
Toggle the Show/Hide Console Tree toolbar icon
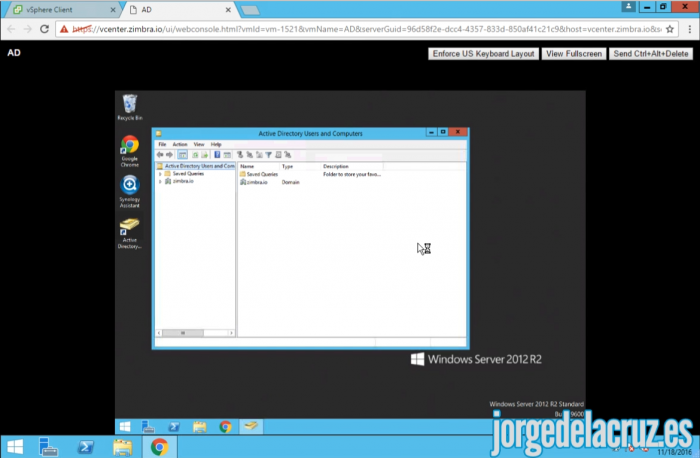point(183,155)
